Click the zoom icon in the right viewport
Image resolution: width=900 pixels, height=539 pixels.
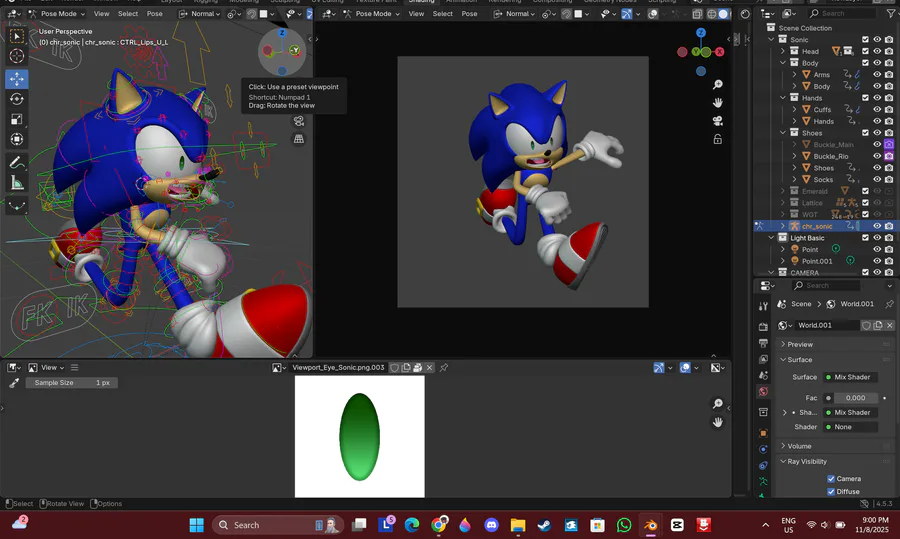(x=717, y=85)
